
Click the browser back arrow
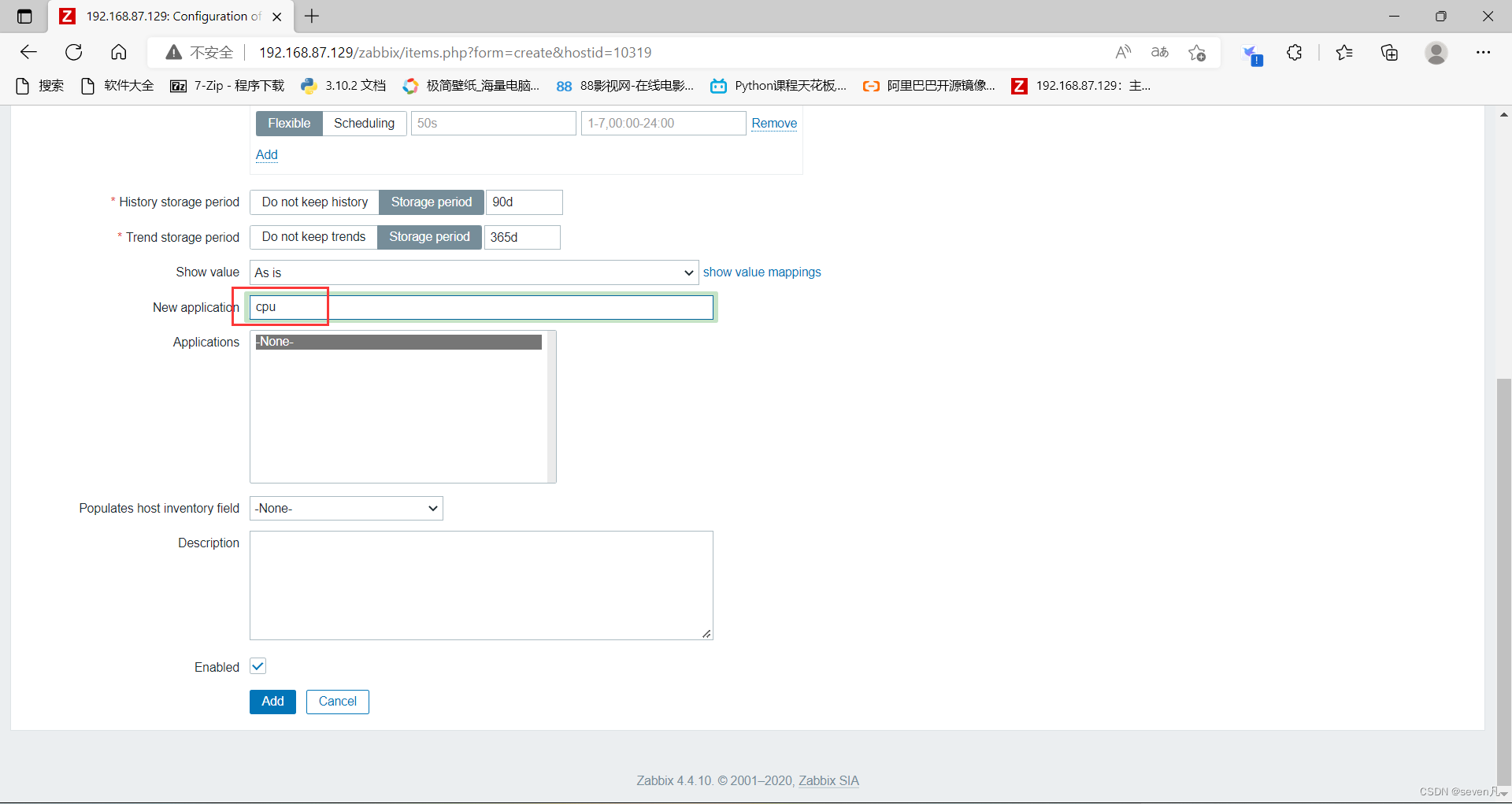[x=28, y=52]
